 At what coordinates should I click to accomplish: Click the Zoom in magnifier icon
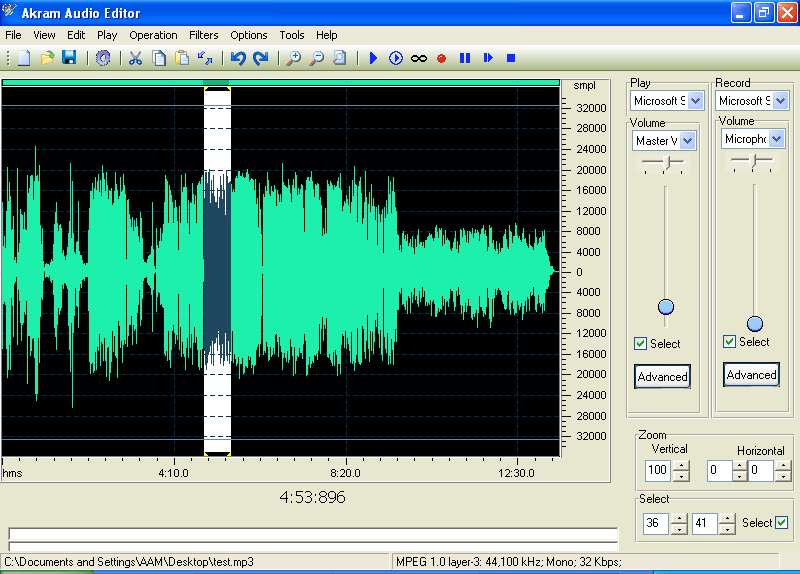[x=293, y=58]
